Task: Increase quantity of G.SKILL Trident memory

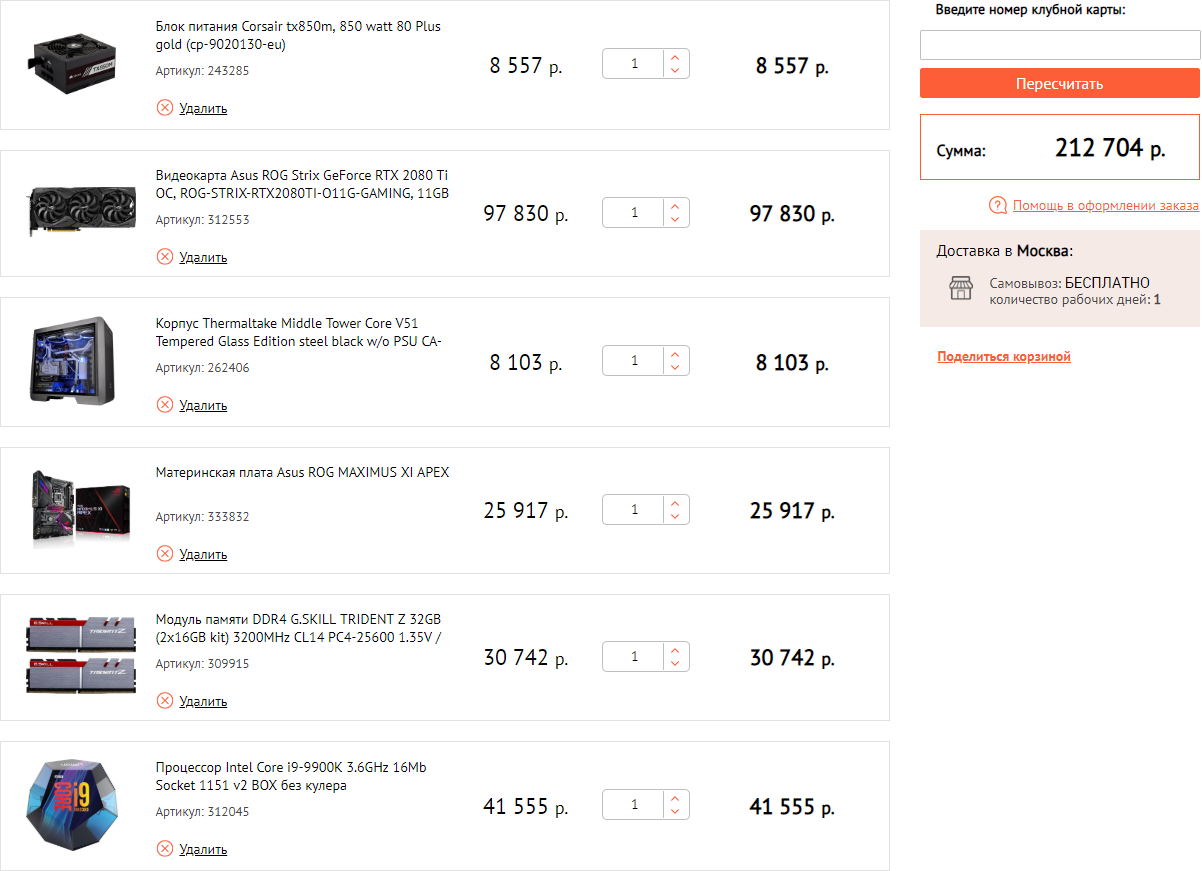Action: point(675,651)
